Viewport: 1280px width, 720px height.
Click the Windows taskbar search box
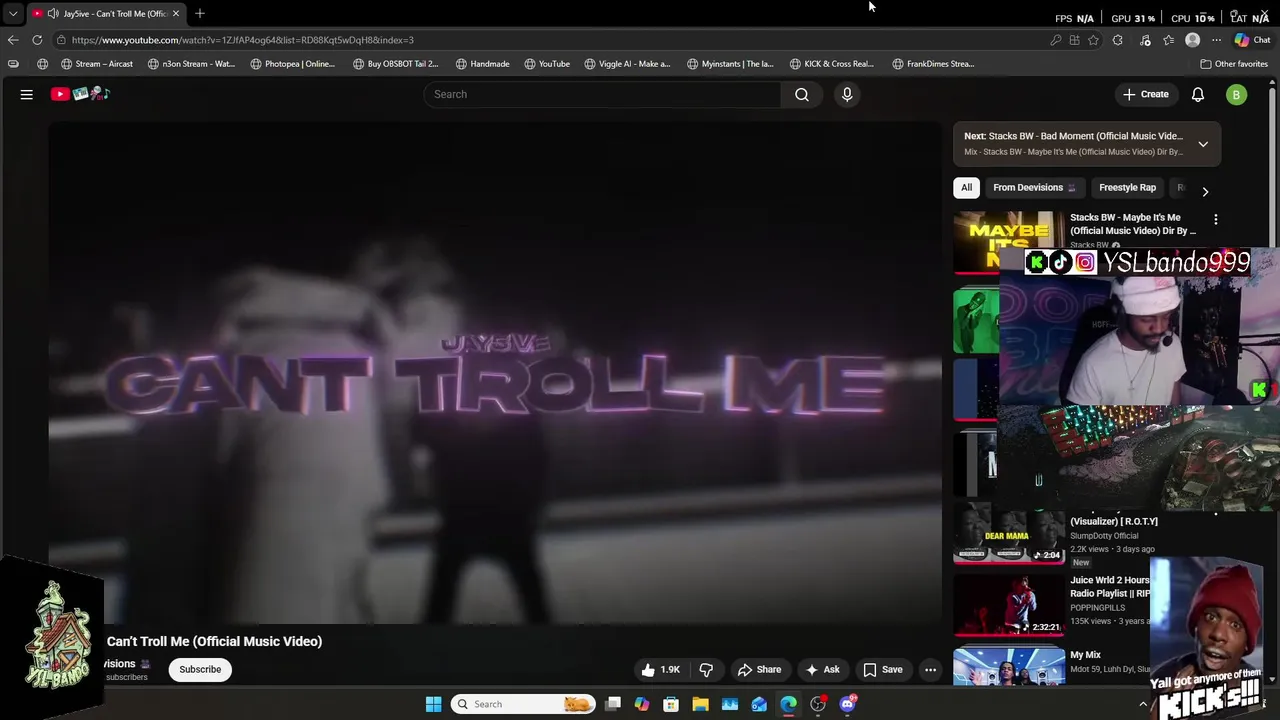522,704
